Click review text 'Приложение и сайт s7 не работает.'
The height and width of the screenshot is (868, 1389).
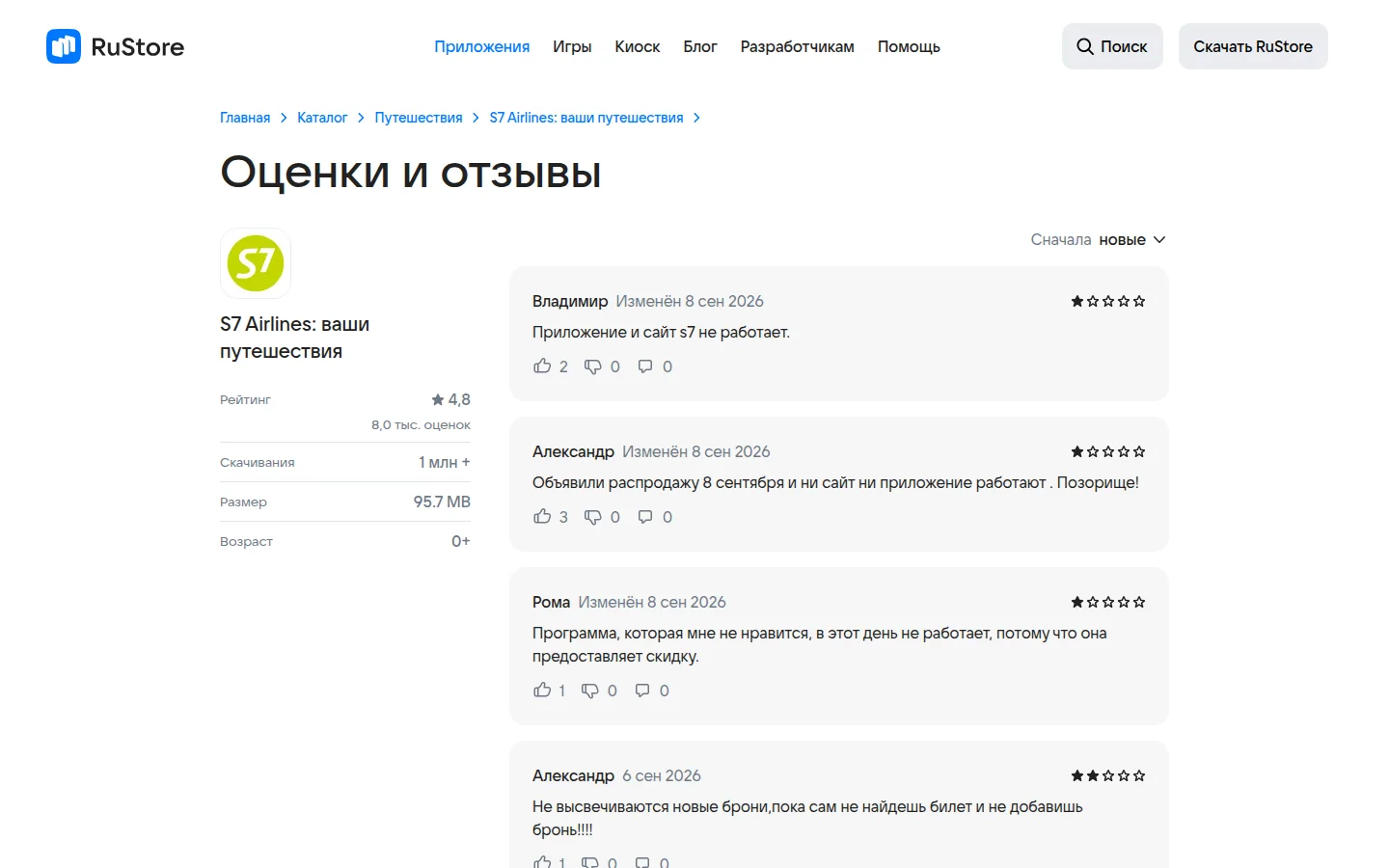661,332
